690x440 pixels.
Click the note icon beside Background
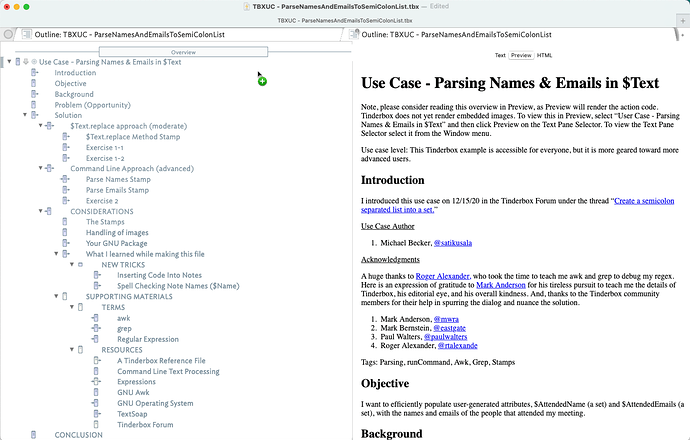click(x=34, y=94)
